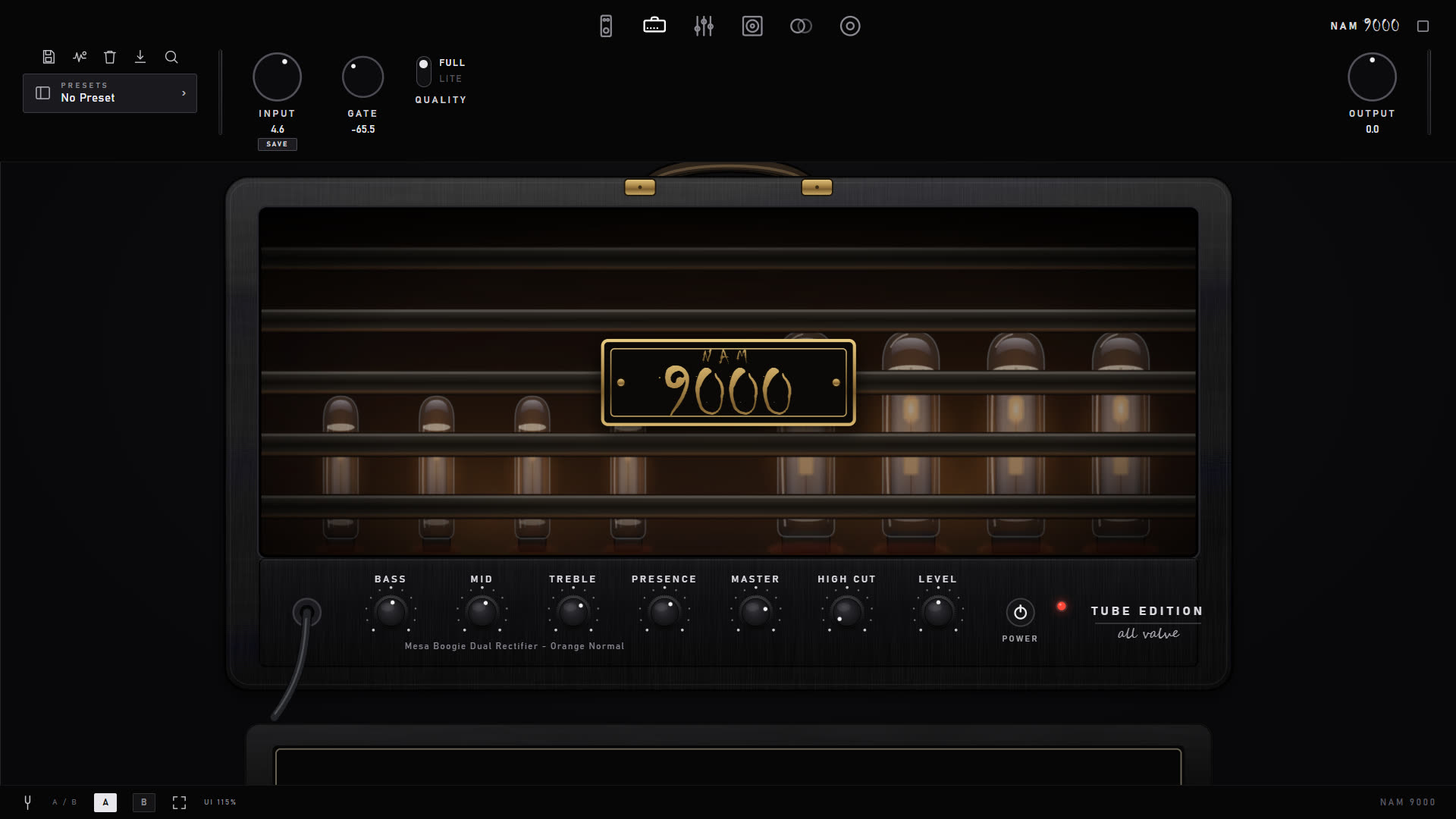Click the A / B label
The height and width of the screenshot is (819, 1456).
point(64,802)
